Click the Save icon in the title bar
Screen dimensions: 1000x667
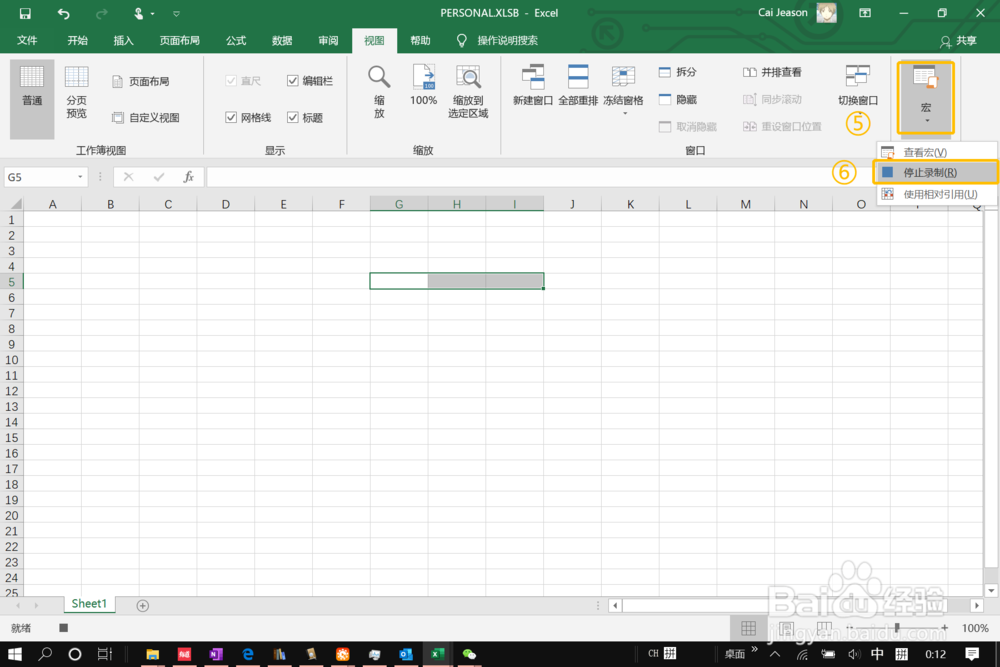(25, 13)
